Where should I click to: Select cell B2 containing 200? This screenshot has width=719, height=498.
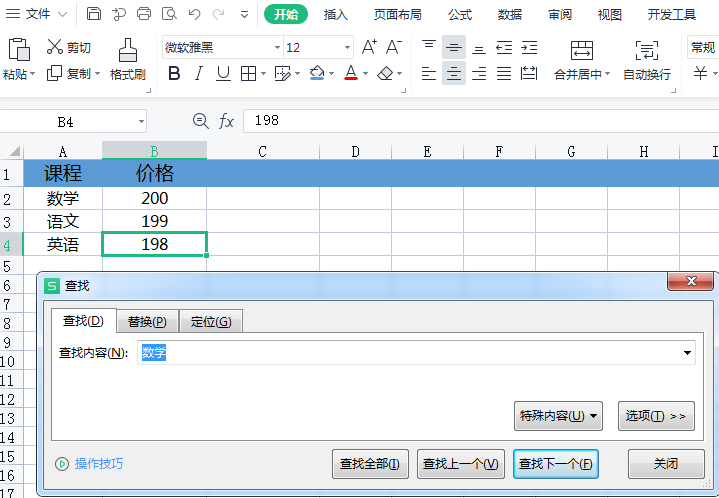click(x=155, y=198)
